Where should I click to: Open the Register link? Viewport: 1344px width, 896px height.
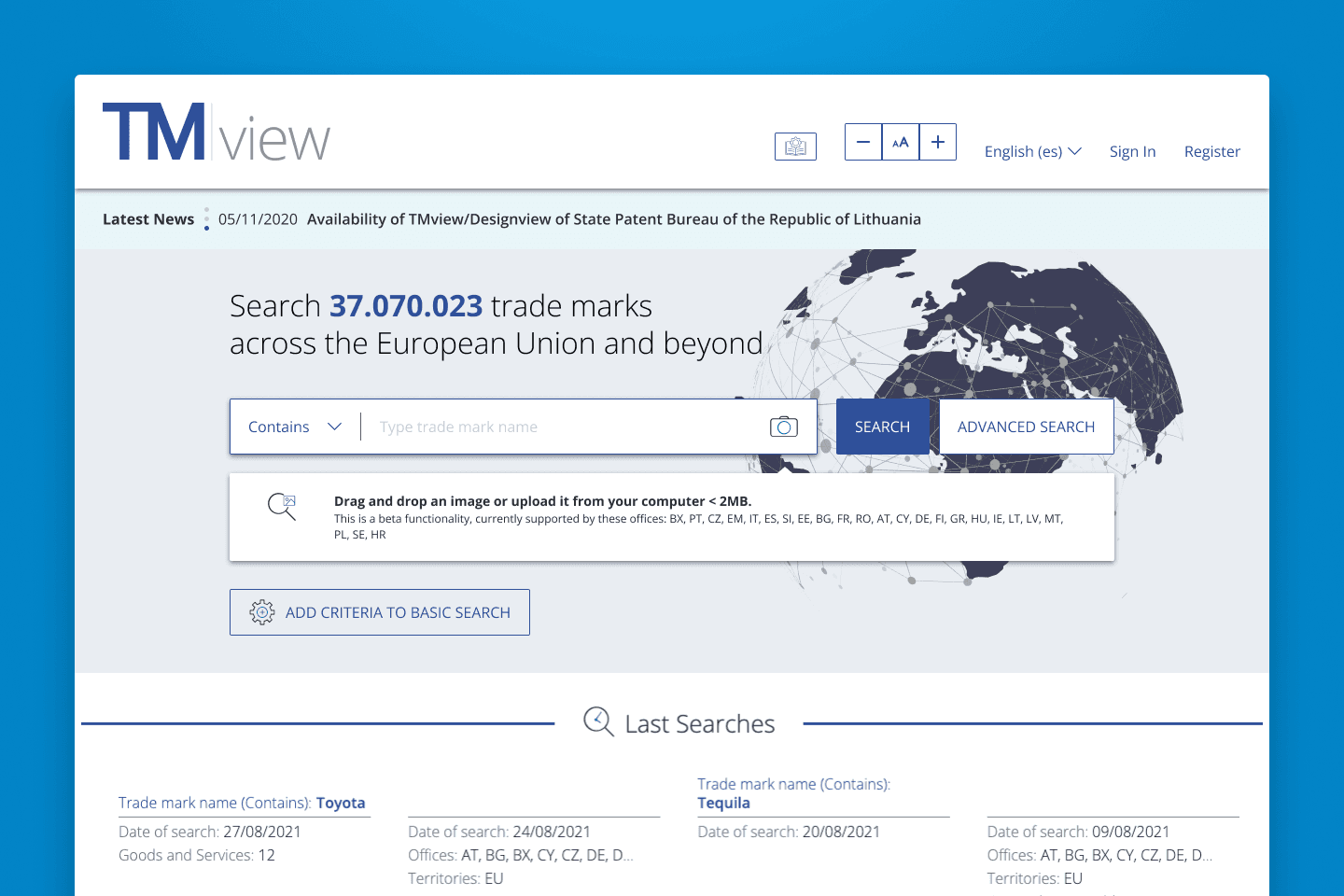point(1211,151)
